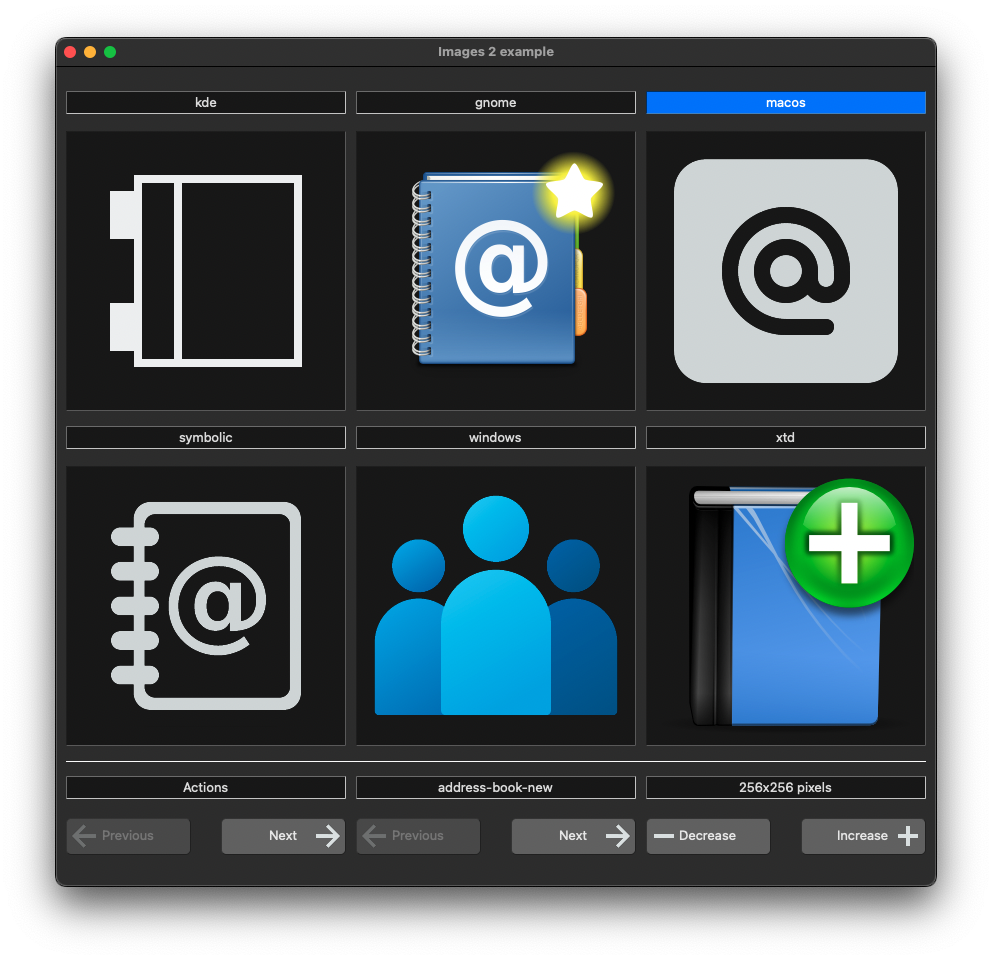The image size is (992, 960).
Task: Click the kde white outline address book image
Action: click(x=206, y=271)
